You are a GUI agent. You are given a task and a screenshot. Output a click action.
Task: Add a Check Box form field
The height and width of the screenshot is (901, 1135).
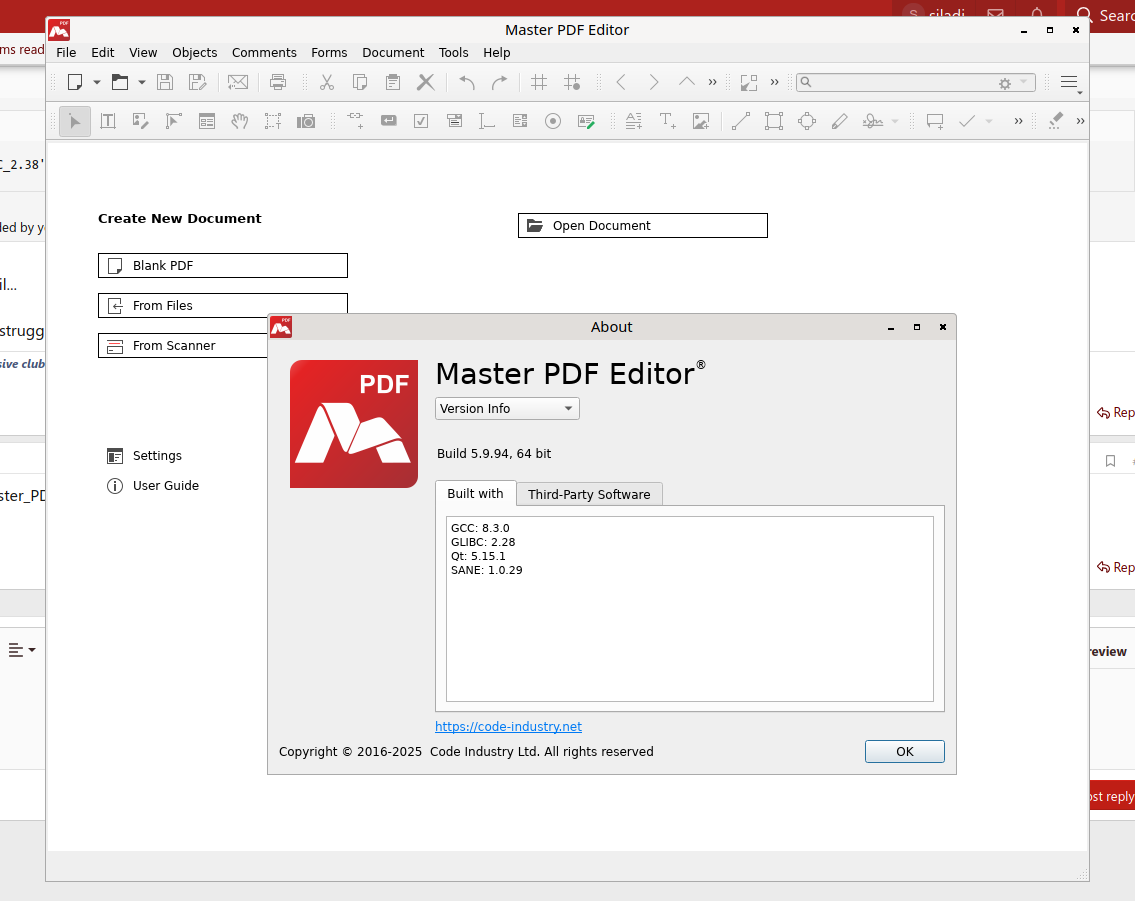421,121
